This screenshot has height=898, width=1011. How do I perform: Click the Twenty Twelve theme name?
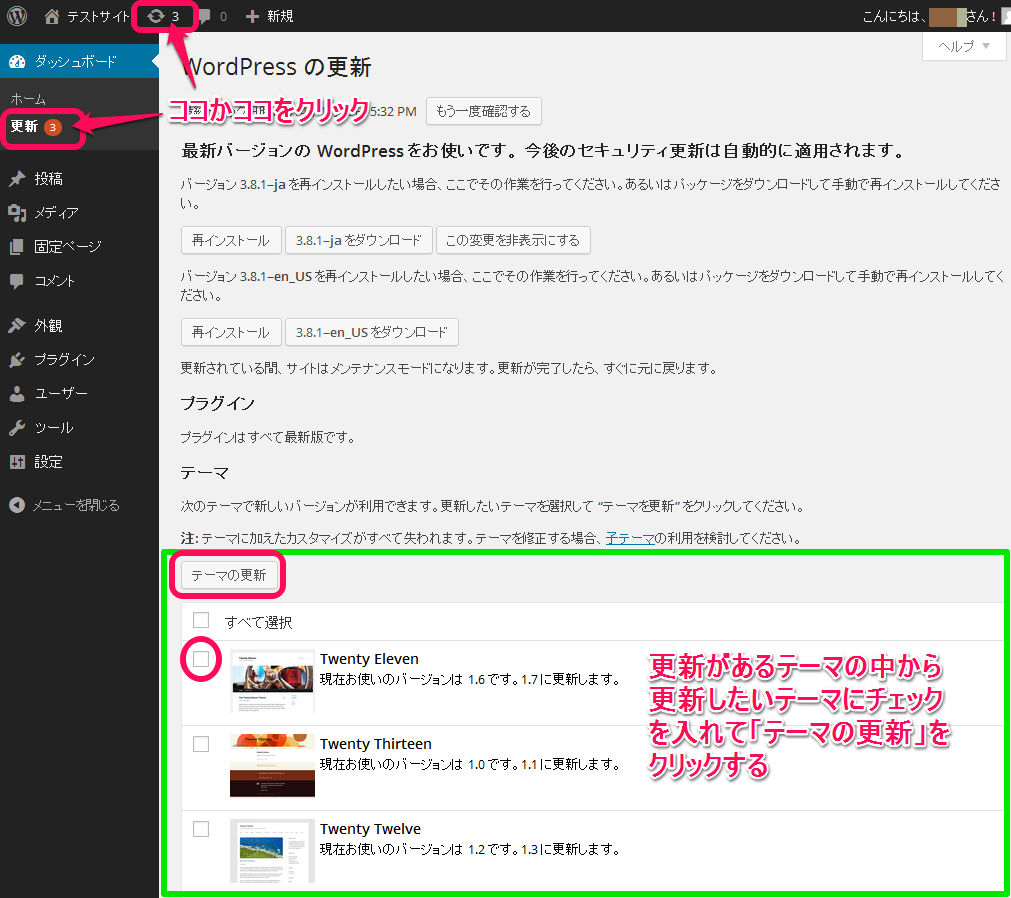371,829
